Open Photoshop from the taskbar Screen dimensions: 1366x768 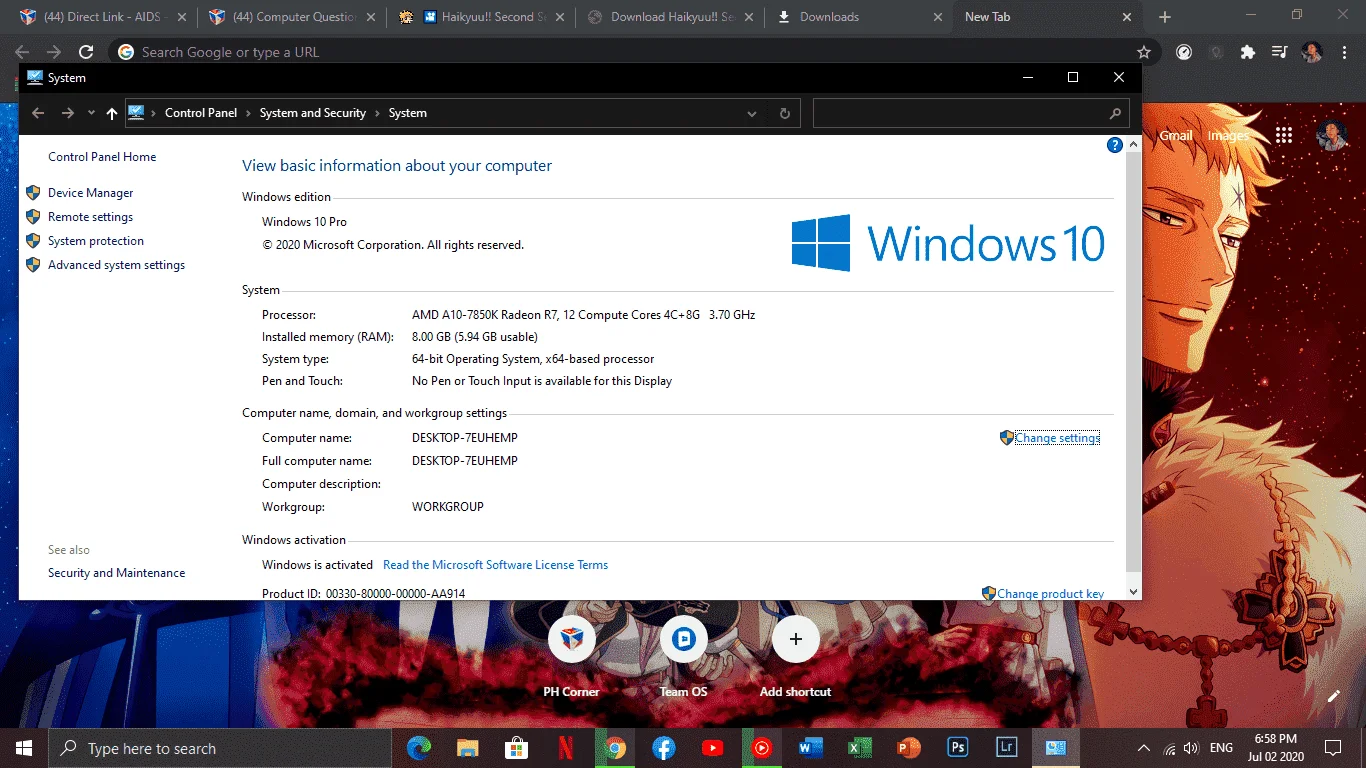957,748
